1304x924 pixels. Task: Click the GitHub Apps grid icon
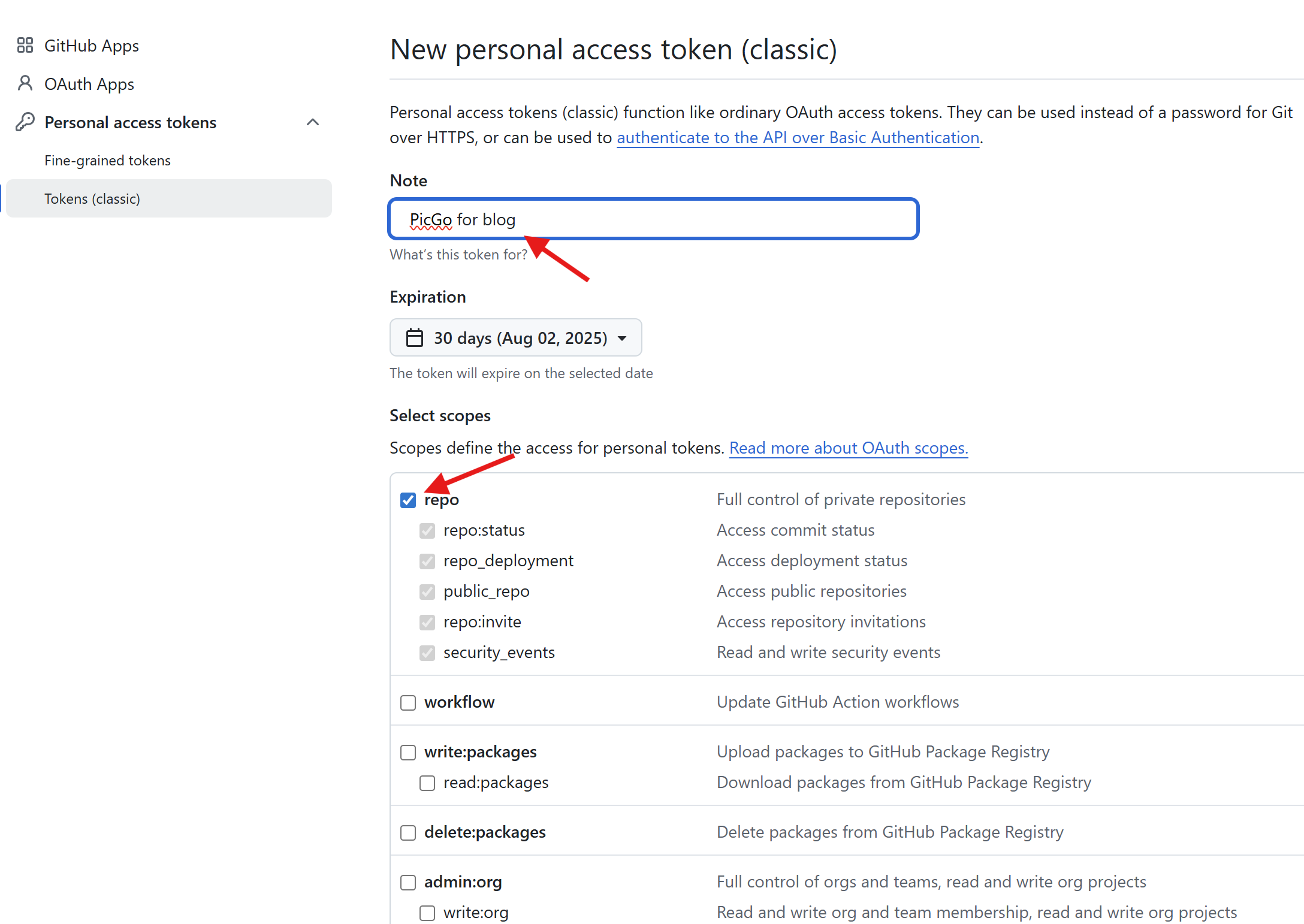pyautogui.click(x=25, y=46)
